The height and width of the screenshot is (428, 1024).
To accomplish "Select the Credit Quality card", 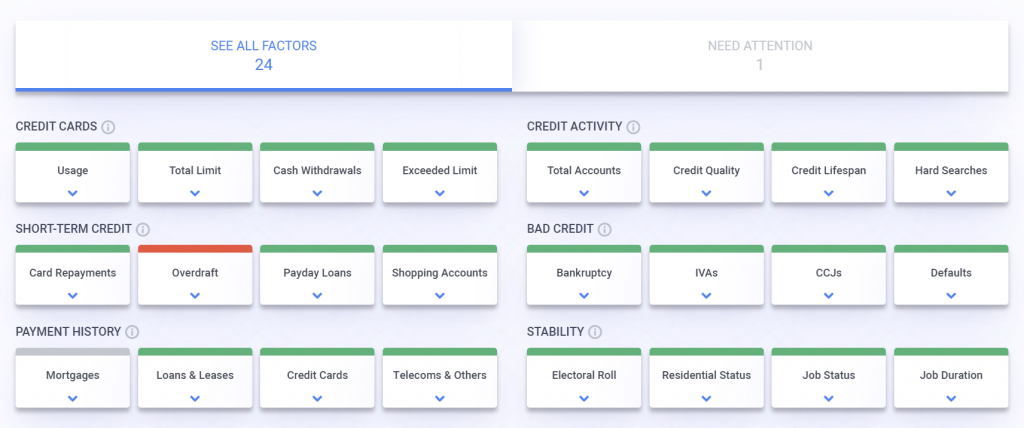I will click(706, 172).
